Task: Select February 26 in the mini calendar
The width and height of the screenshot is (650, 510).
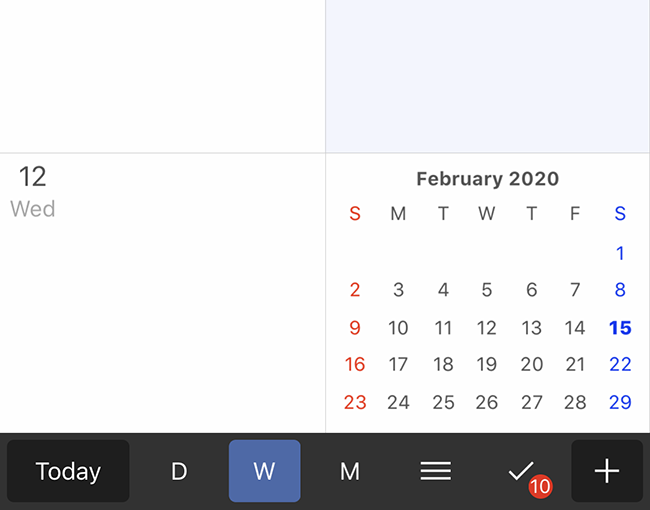Action: pos(487,403)
